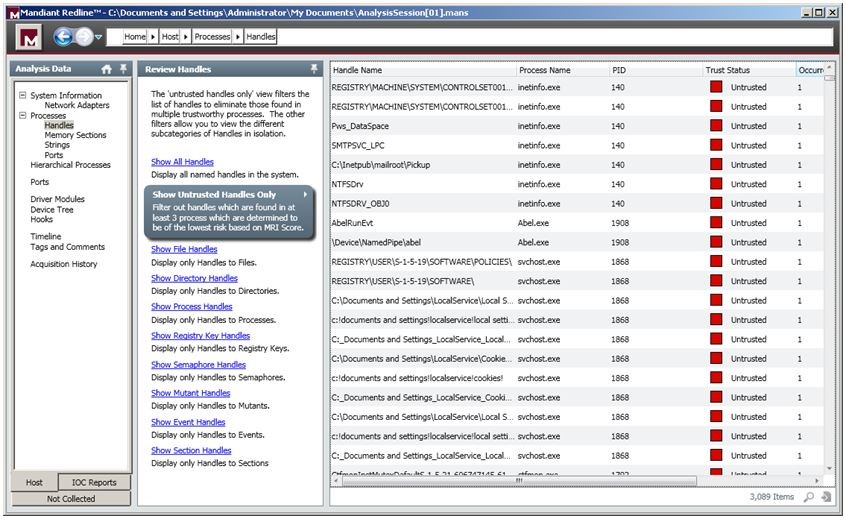Expand the arrow after Host breadcrumb
Viewport: 846px width, 520px height.
[x=186, y=37]
